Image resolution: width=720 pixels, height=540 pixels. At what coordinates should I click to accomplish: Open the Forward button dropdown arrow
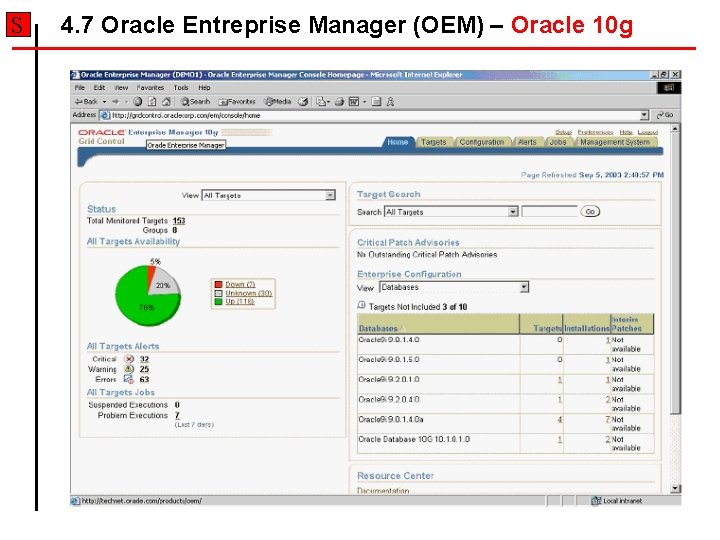pyautogui.click(x=126, y=101)
